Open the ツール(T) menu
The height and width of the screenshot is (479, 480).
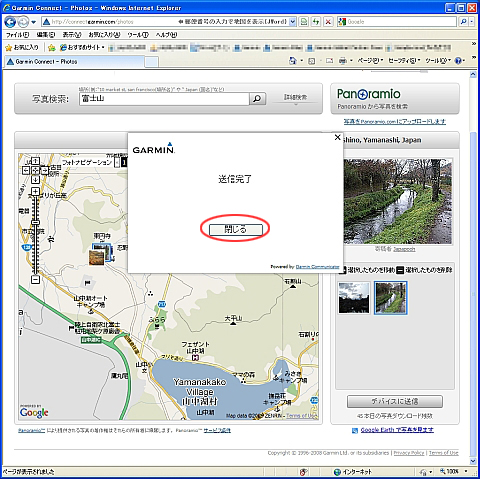pyautogui.click(x=138, y=35)
